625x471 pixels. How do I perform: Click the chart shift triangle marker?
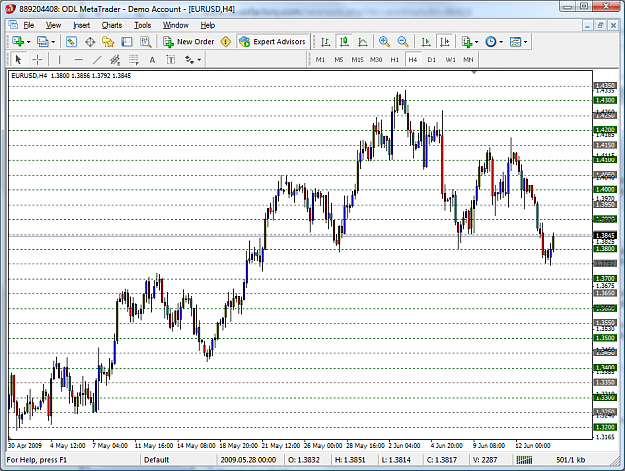tap(474, 73)
